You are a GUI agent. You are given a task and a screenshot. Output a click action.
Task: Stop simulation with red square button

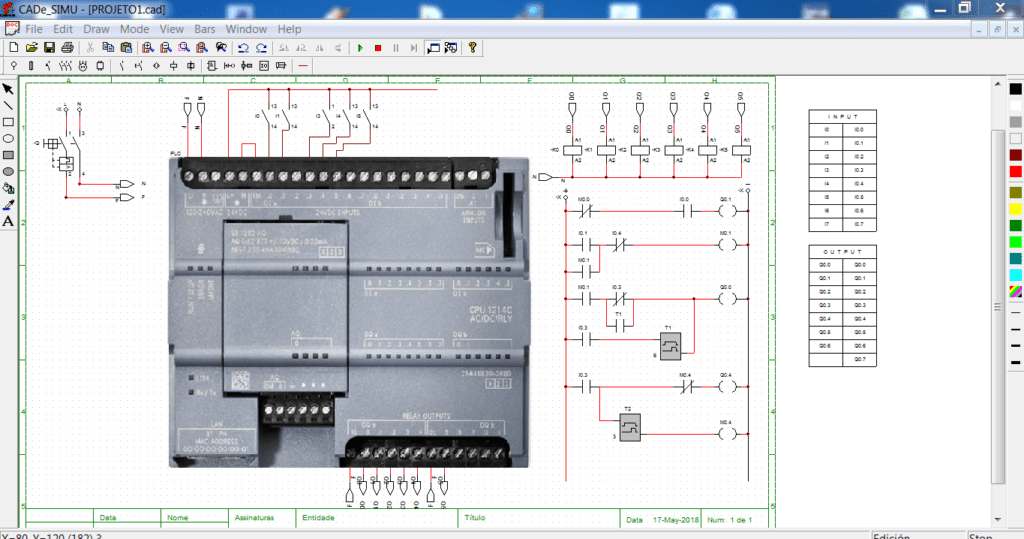point(377,48)
